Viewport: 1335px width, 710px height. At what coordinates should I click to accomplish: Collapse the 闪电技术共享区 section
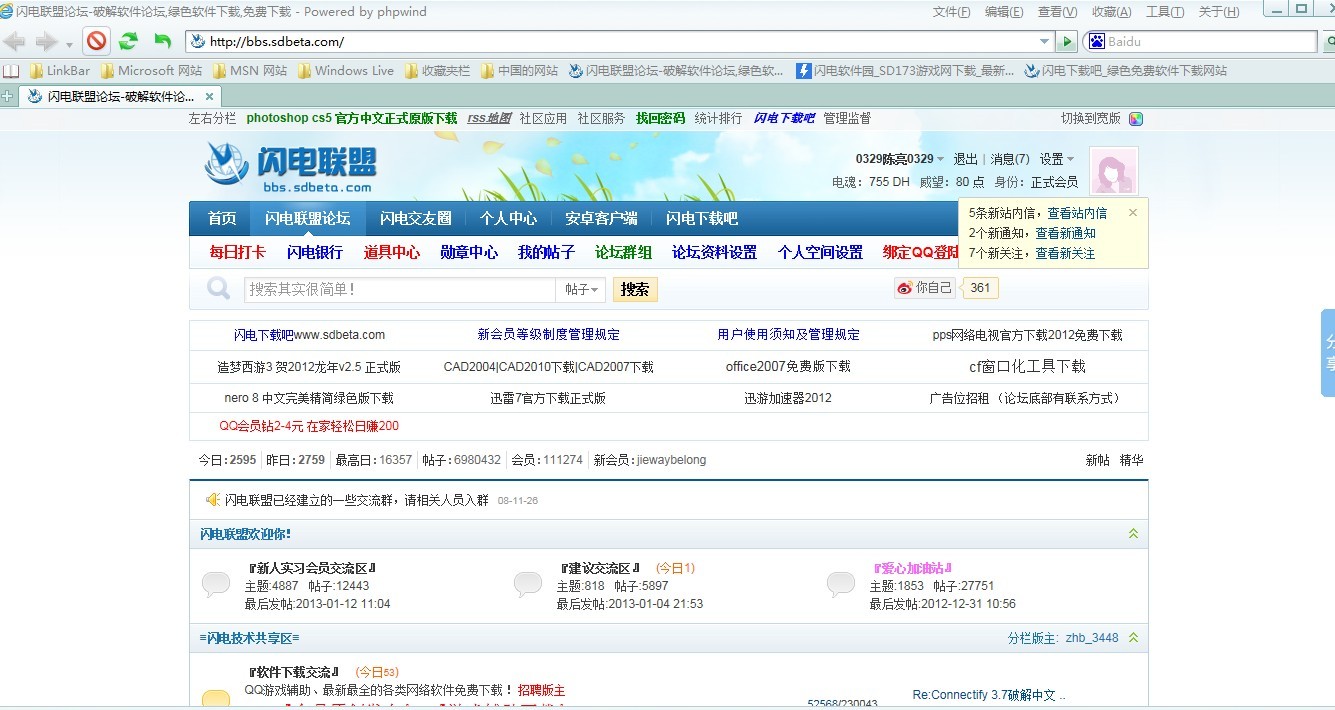pyautogui.click(x=1133, y=638)
